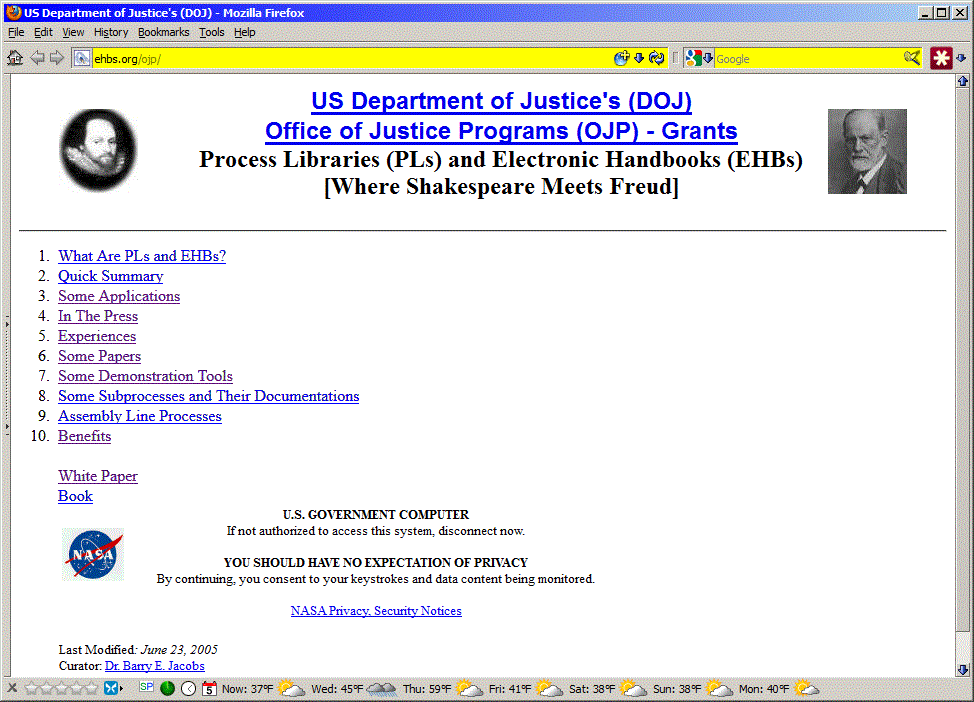Open the address bar history dropdown arrow
The height and width of the screenshot is (702, 974).
click(x=639, y=58)
